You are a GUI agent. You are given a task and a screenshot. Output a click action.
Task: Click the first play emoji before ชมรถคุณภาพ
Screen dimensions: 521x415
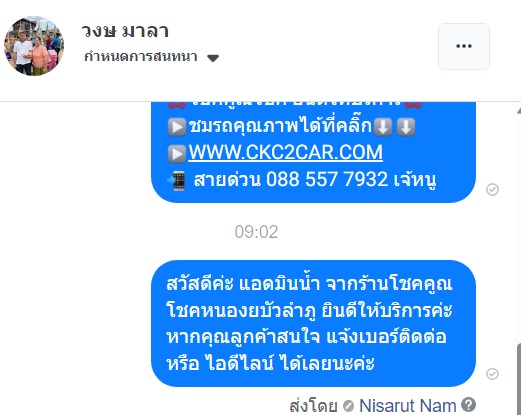click(177, 127)
